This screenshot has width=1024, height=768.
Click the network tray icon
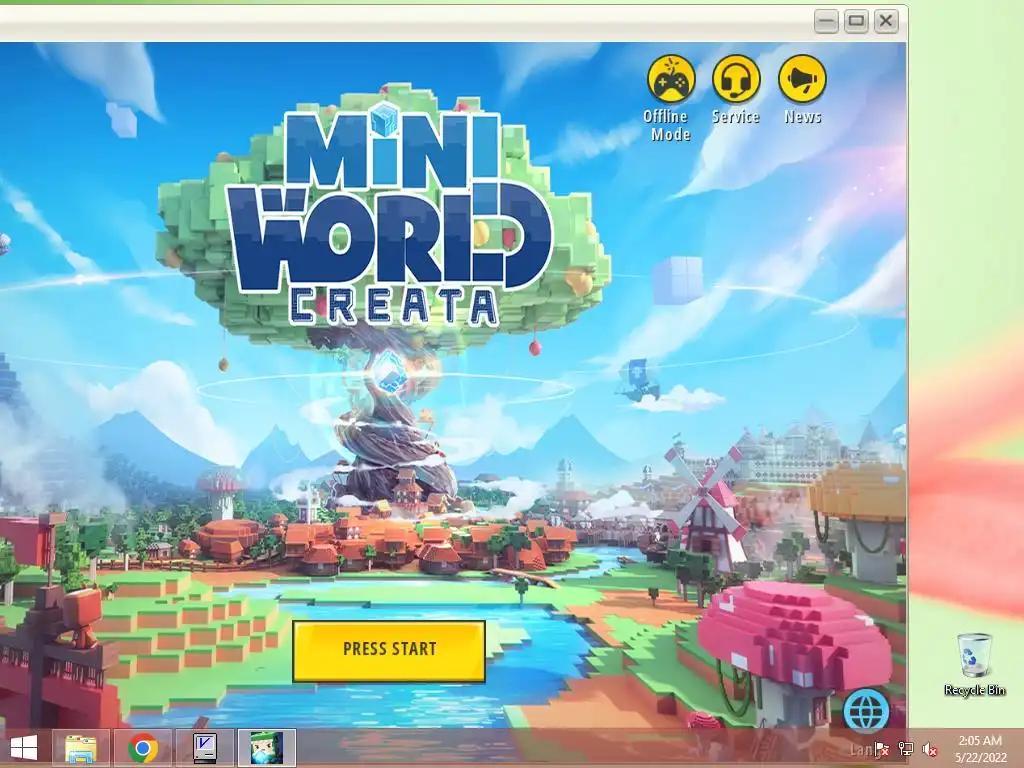[x=906, y=749]
